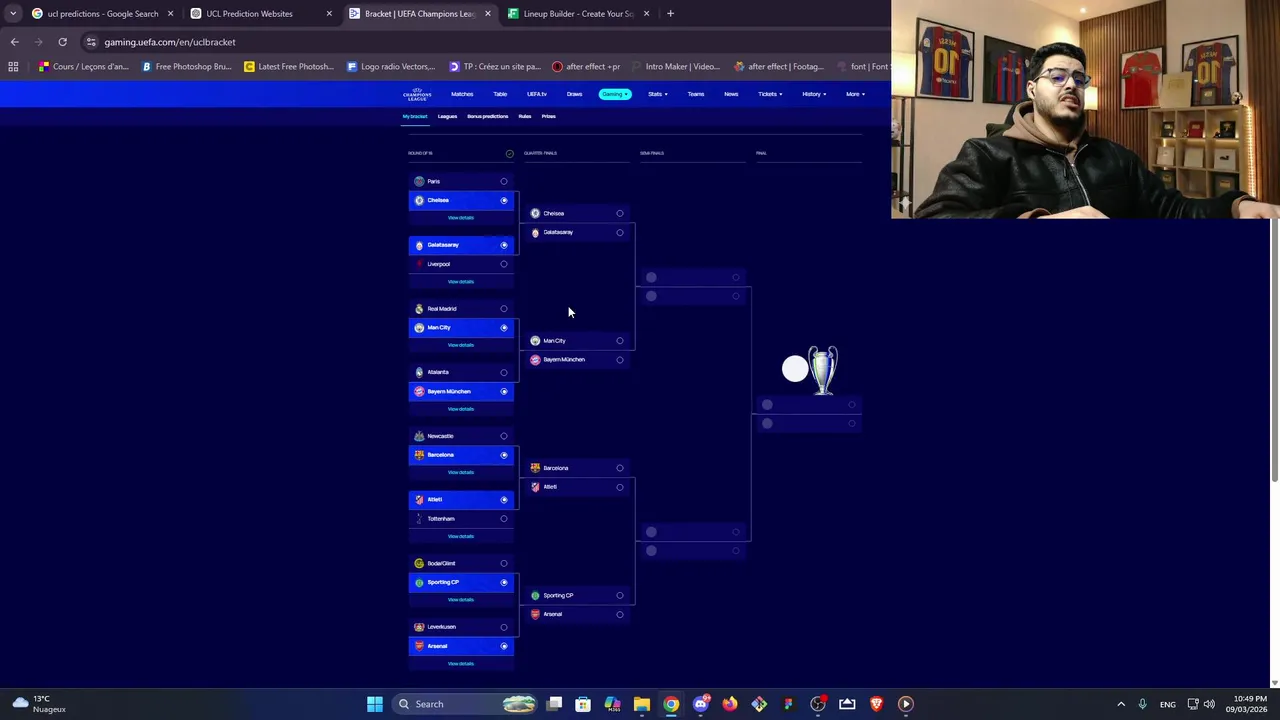
Task: Open the Chrome apps grid icon
Action: click(x=13, y=67)
